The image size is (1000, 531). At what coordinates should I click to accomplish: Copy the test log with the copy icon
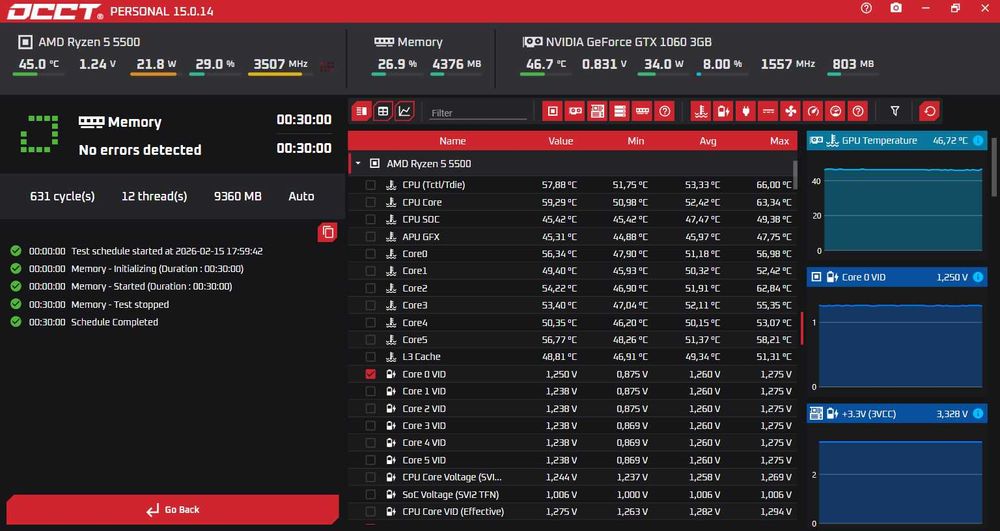point(328,232)
